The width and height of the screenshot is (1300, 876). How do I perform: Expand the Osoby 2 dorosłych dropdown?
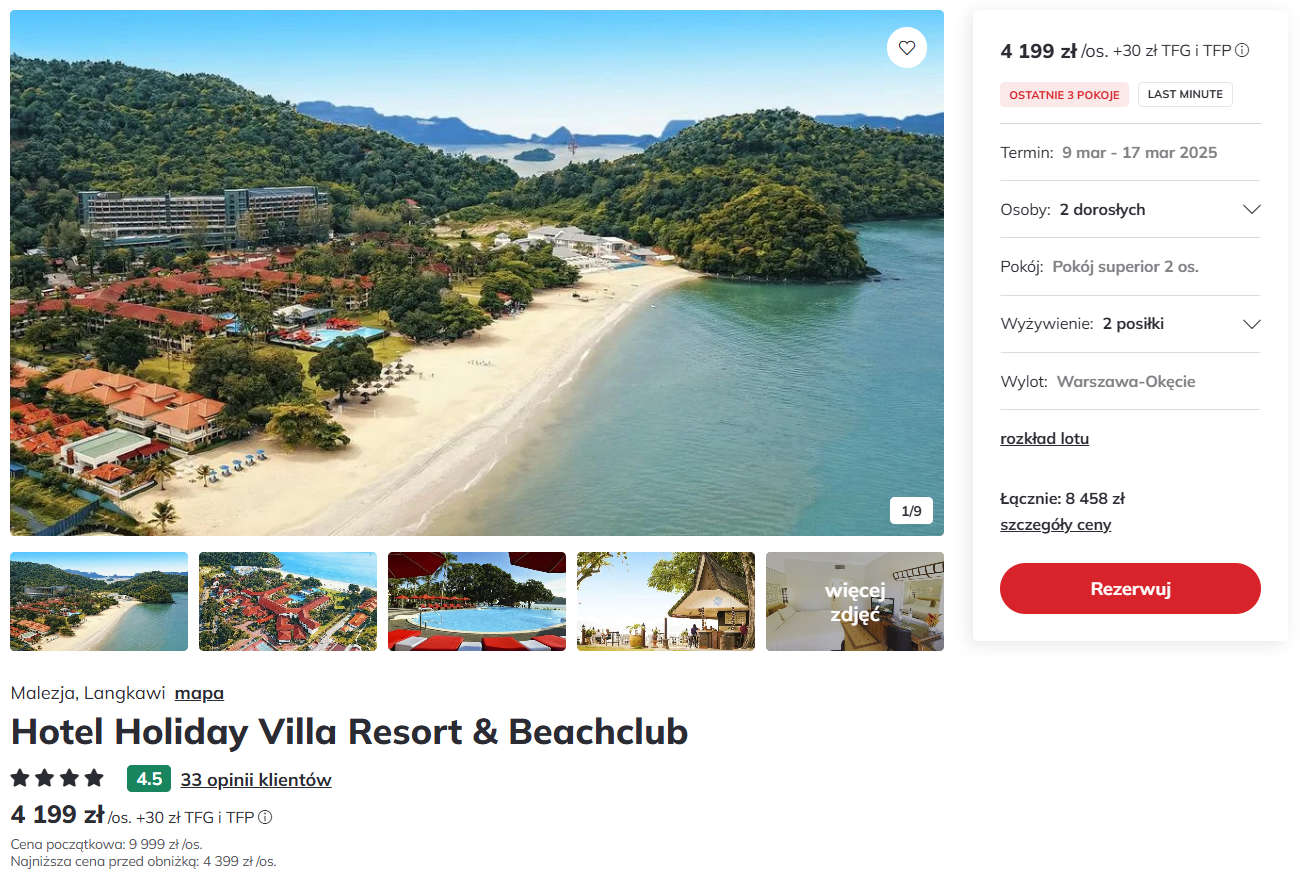point(1130,209)
